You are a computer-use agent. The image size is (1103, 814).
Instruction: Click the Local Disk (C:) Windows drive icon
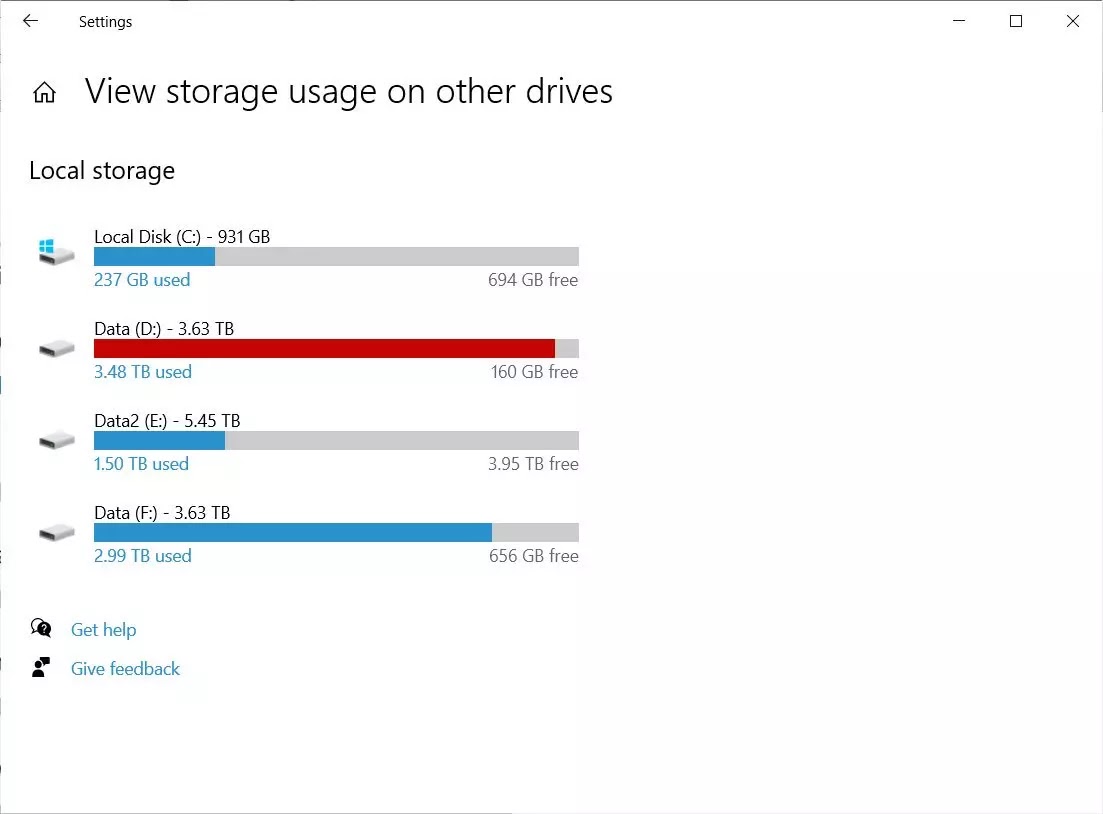(56, 251)
